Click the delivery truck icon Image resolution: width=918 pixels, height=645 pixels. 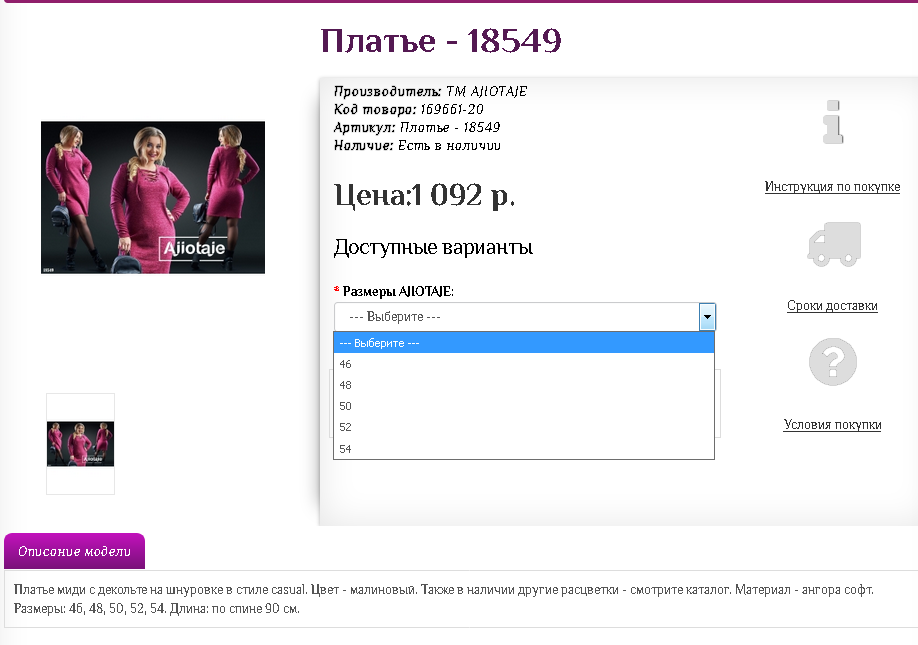834,244
